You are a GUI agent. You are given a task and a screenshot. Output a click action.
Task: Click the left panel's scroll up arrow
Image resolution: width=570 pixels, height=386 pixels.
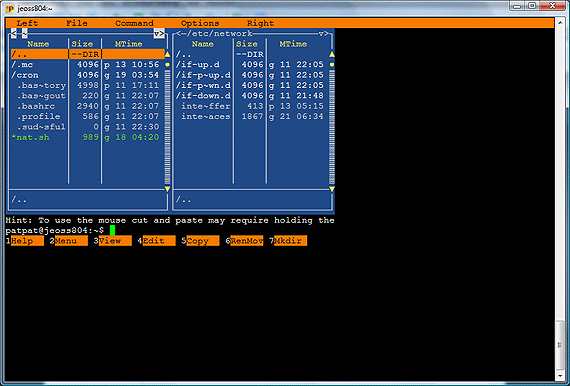[167, 54]
